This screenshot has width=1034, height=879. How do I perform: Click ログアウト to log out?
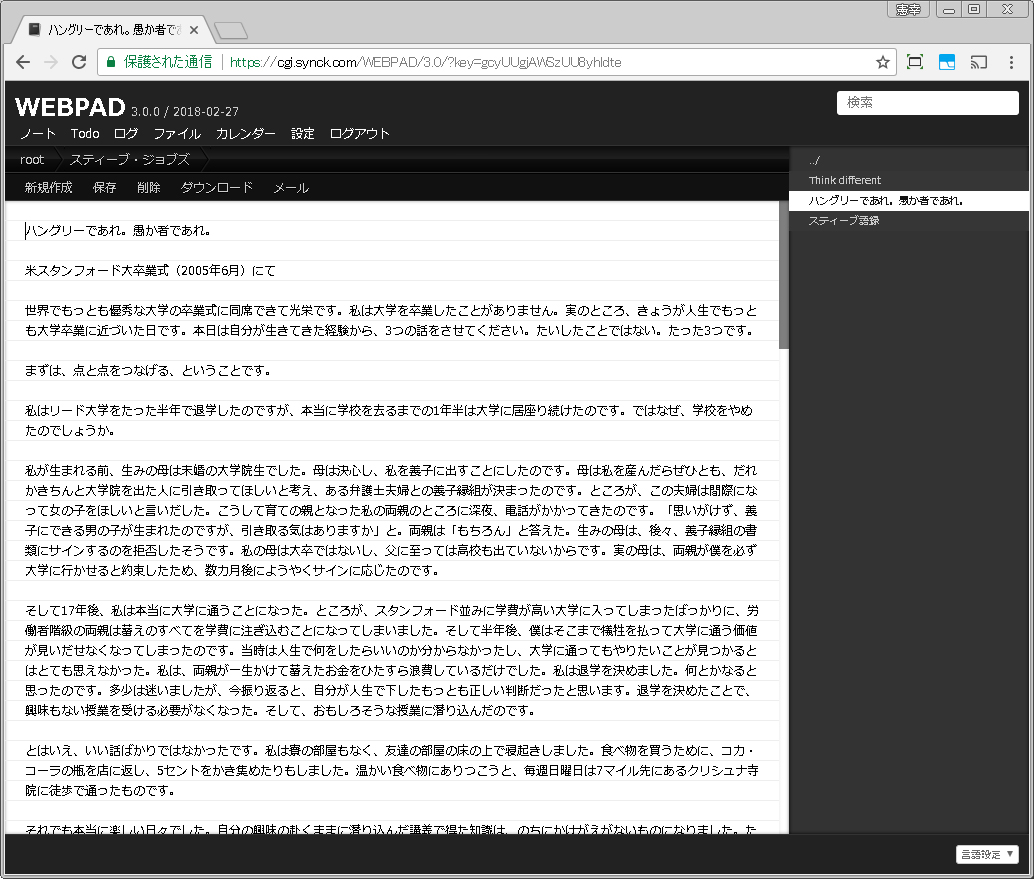tap(359, 133)
